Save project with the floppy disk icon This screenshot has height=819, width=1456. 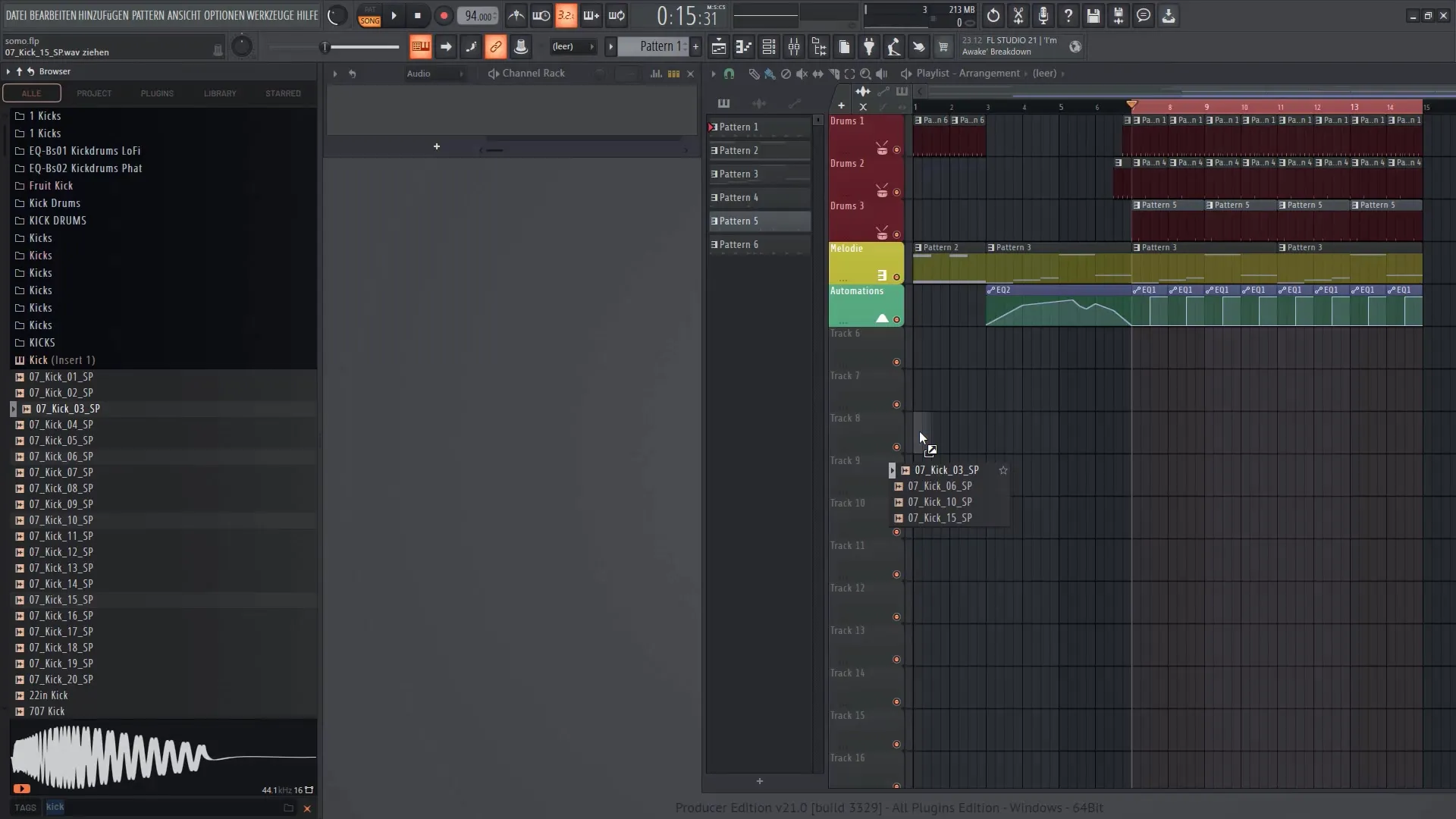tap(1094, 16)
